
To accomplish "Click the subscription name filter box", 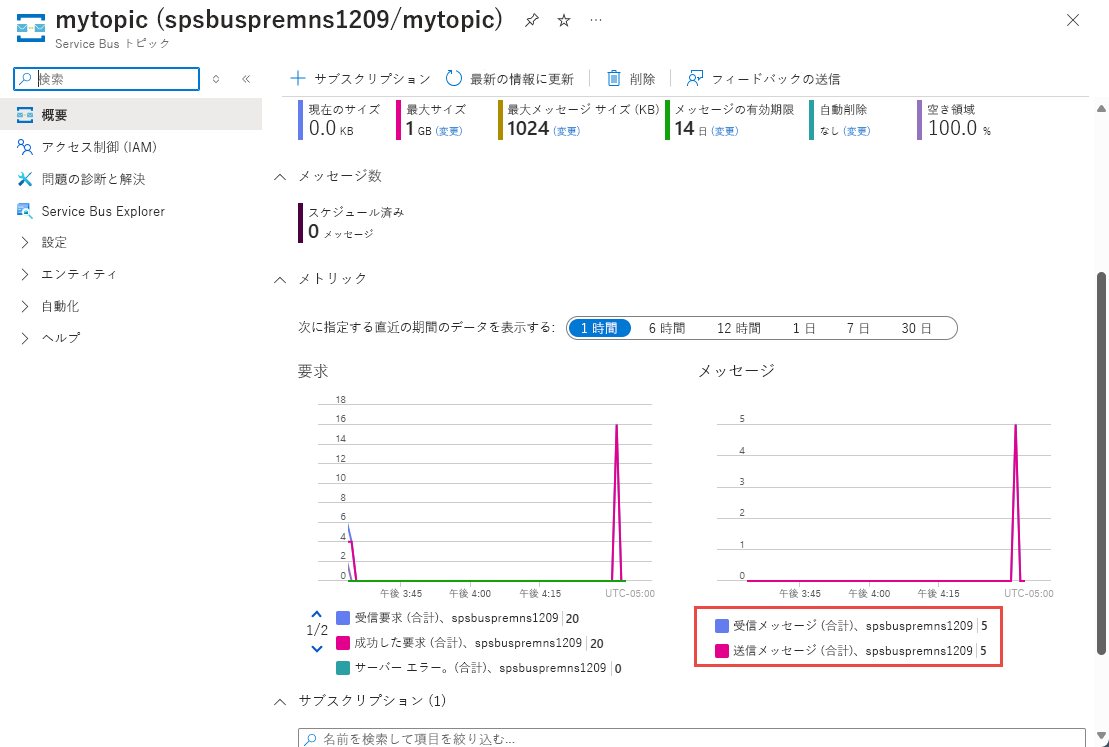I will coord(692,738).
